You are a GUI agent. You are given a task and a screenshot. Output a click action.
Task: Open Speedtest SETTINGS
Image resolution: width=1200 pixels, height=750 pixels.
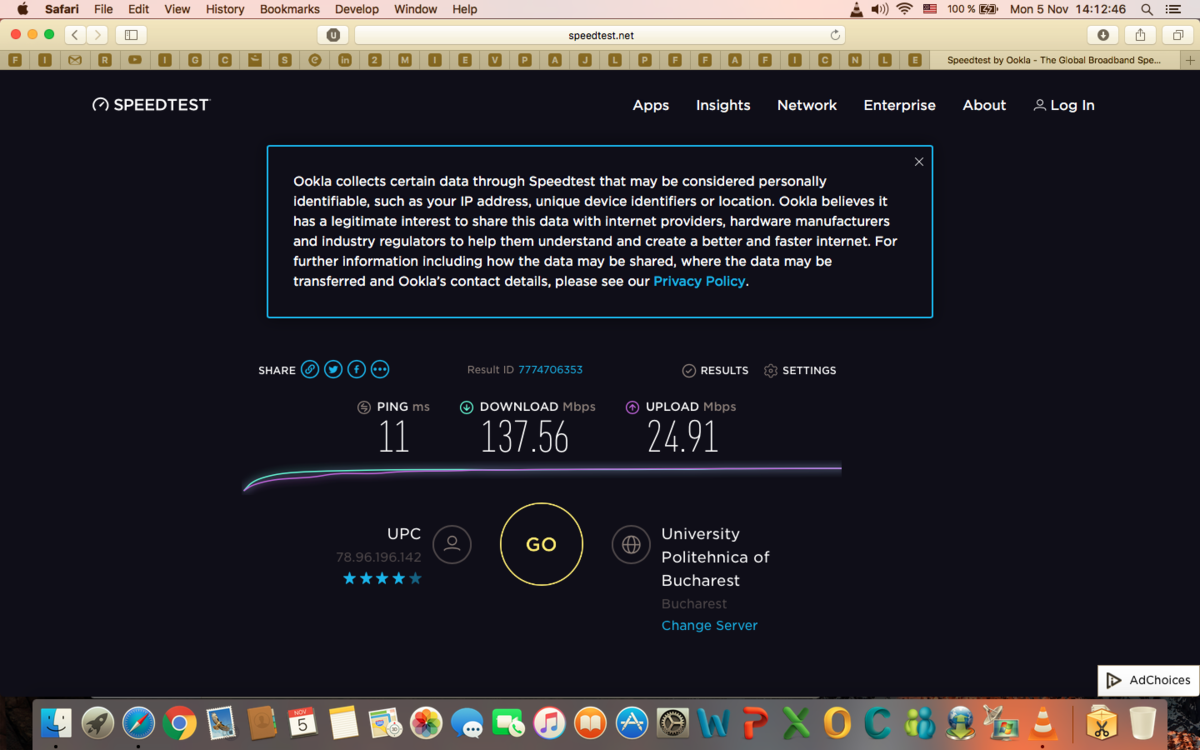click(x=800, y=370)
